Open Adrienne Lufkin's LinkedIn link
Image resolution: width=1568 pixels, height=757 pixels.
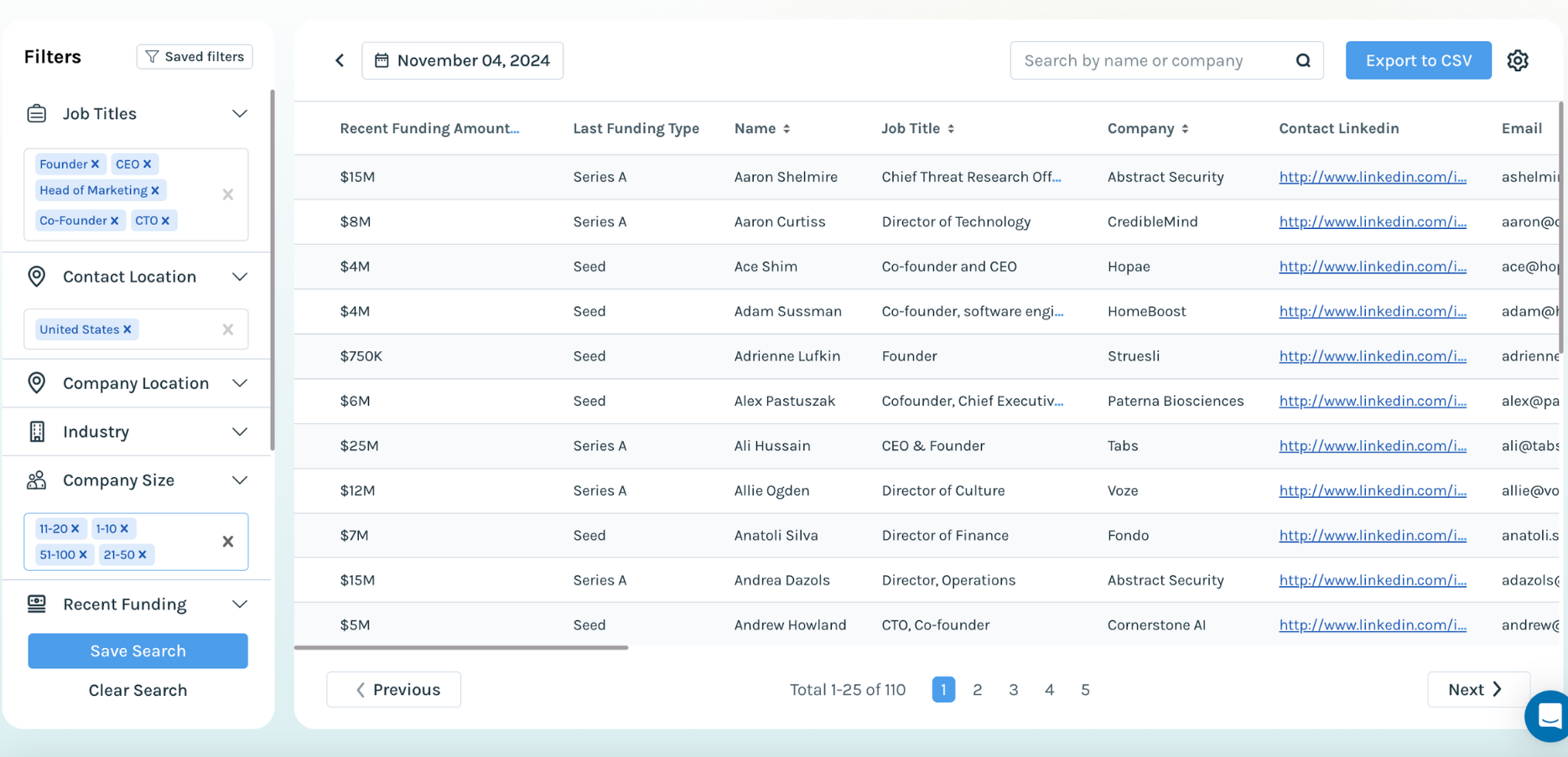coord(1373,356)
